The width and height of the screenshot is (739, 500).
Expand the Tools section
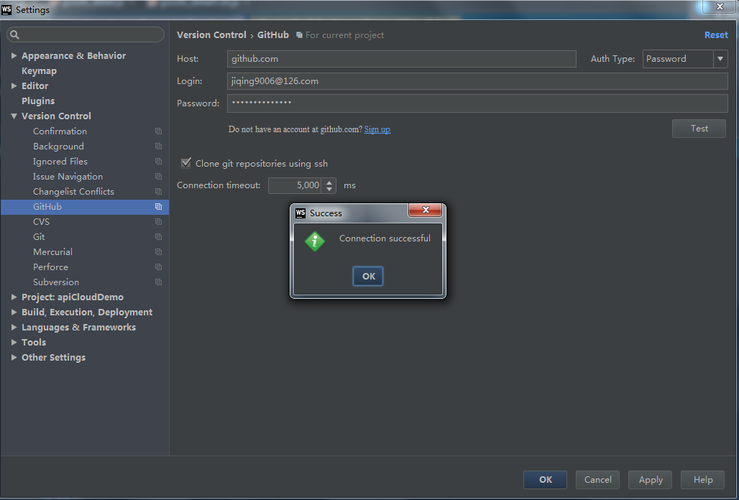tap(14, 342)
